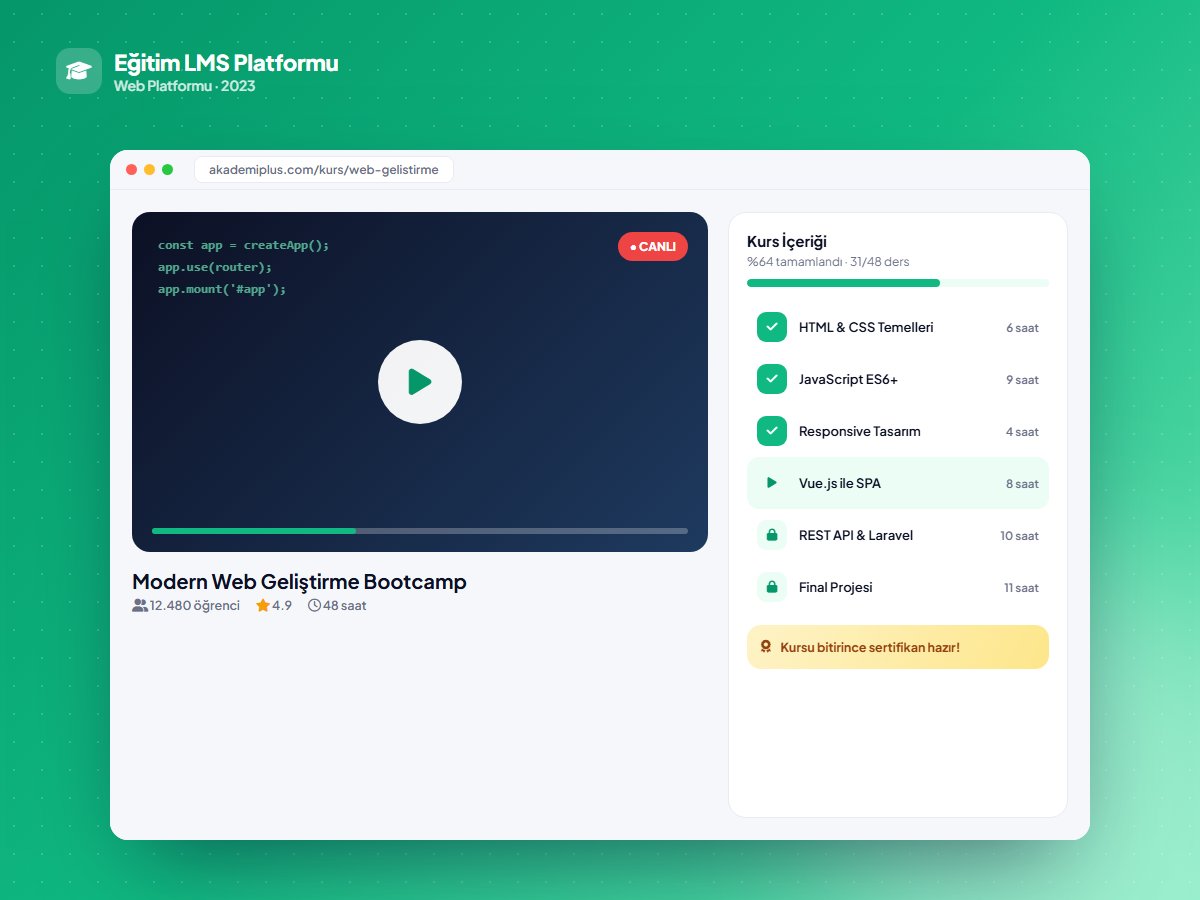
Task: Click the 4.9 rating value
Action: pyautogui.click(x=282, y=605)
